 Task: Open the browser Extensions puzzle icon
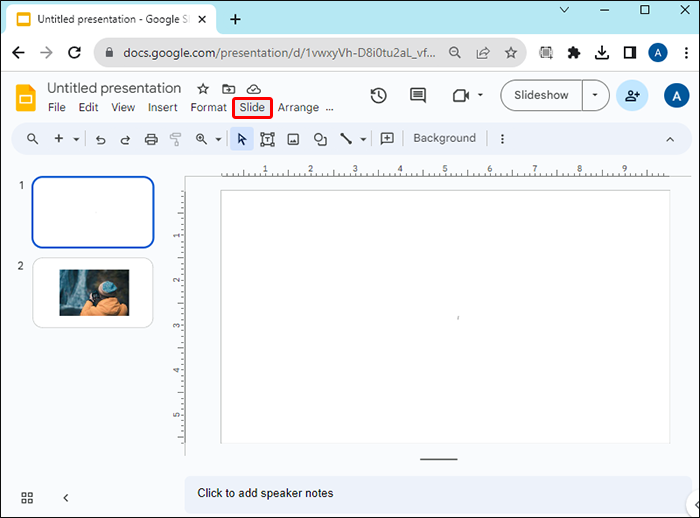574,53
